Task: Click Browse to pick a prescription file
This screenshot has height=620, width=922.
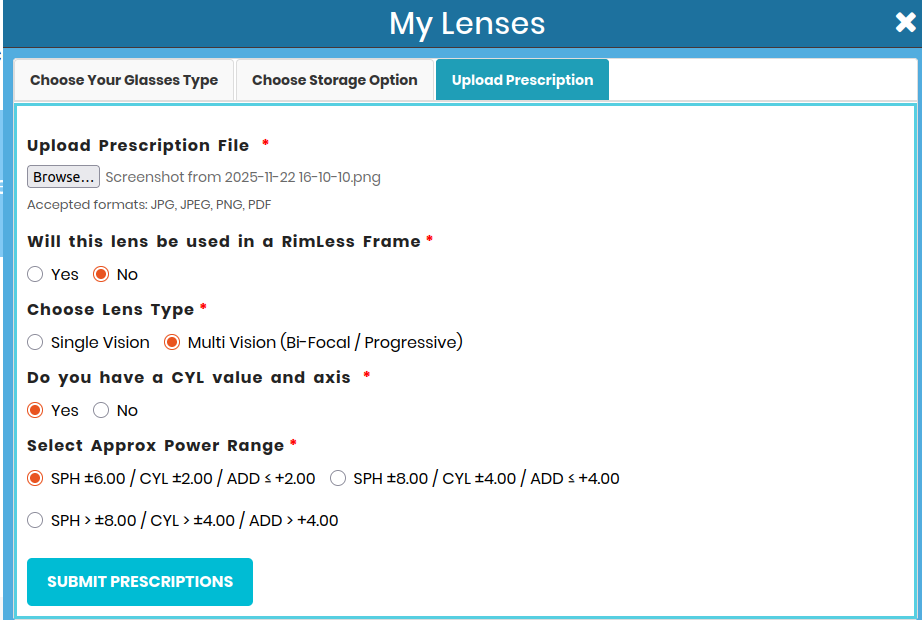Action: click(x=63, y=176)
